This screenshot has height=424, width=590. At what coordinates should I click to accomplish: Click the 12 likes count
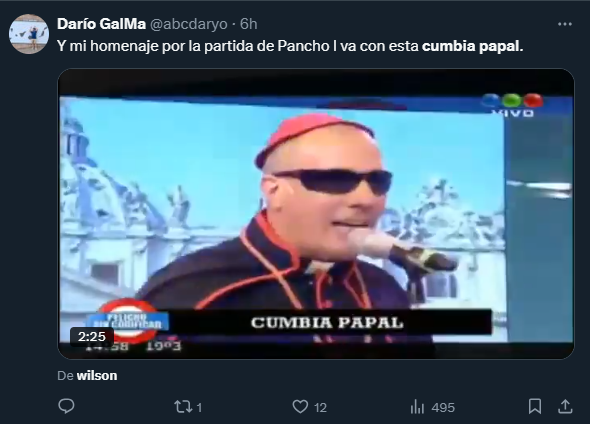tap(320, 407)
